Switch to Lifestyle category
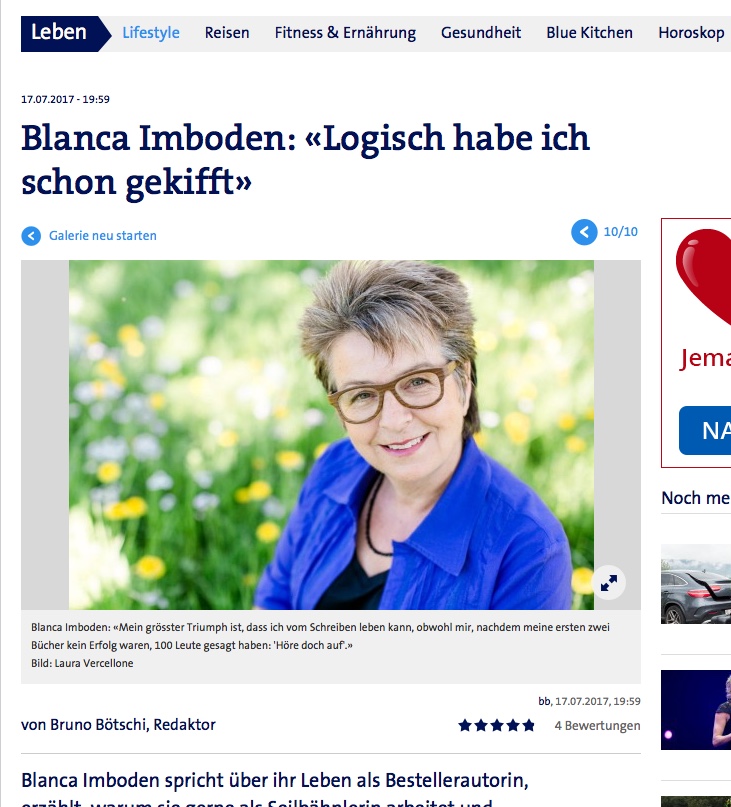731x807 pixels. 151,33
